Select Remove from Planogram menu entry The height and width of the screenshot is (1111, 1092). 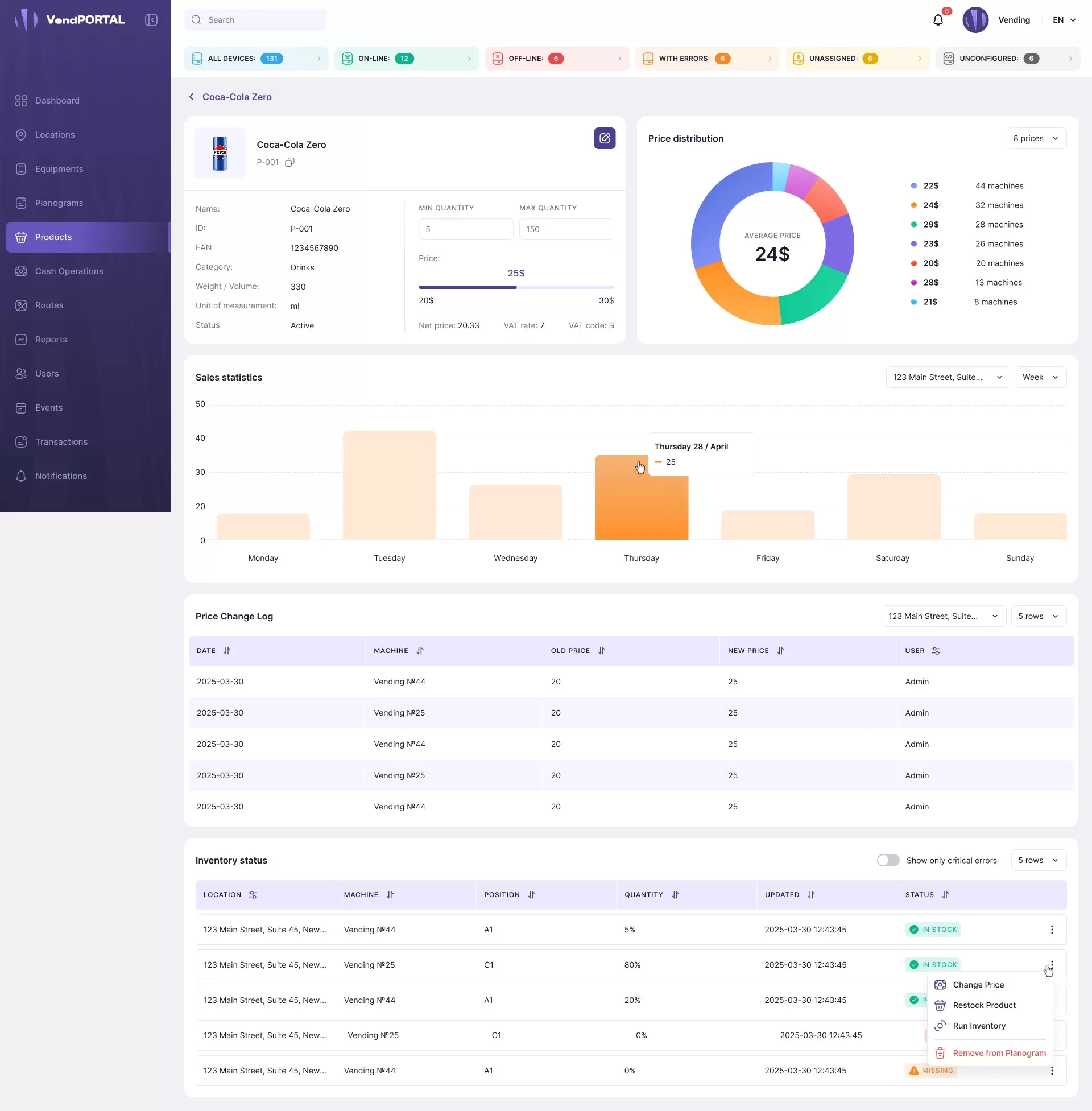(x=999, y=1053)
